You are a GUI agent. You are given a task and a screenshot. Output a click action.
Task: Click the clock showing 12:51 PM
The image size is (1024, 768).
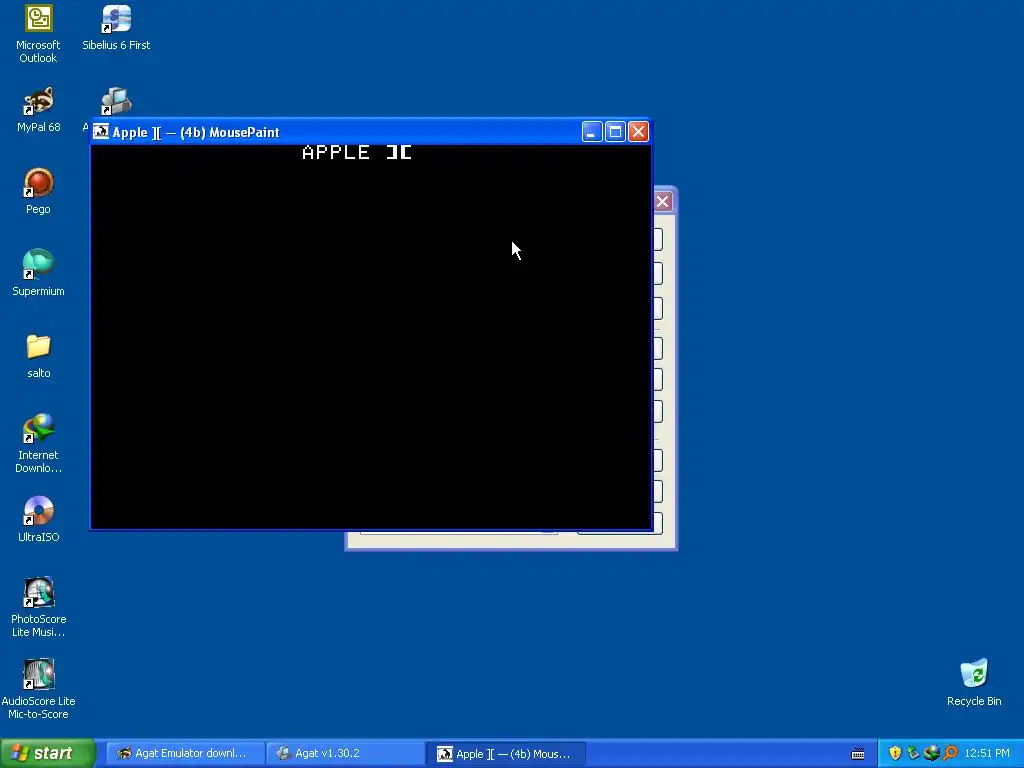(x=987, y=753)
